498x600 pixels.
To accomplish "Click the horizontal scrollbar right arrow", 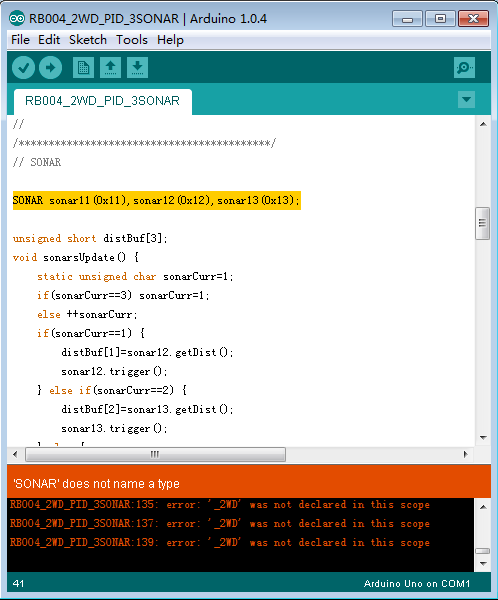I will [x=465, y=454].
